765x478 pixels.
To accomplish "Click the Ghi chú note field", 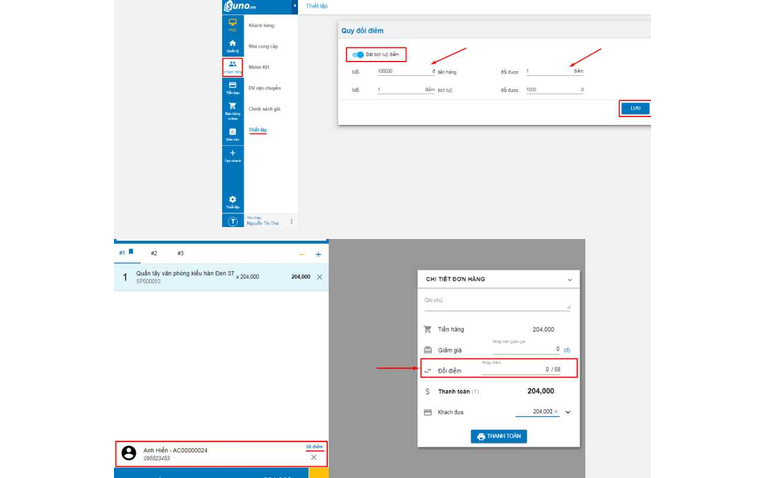I will point(497,303).
